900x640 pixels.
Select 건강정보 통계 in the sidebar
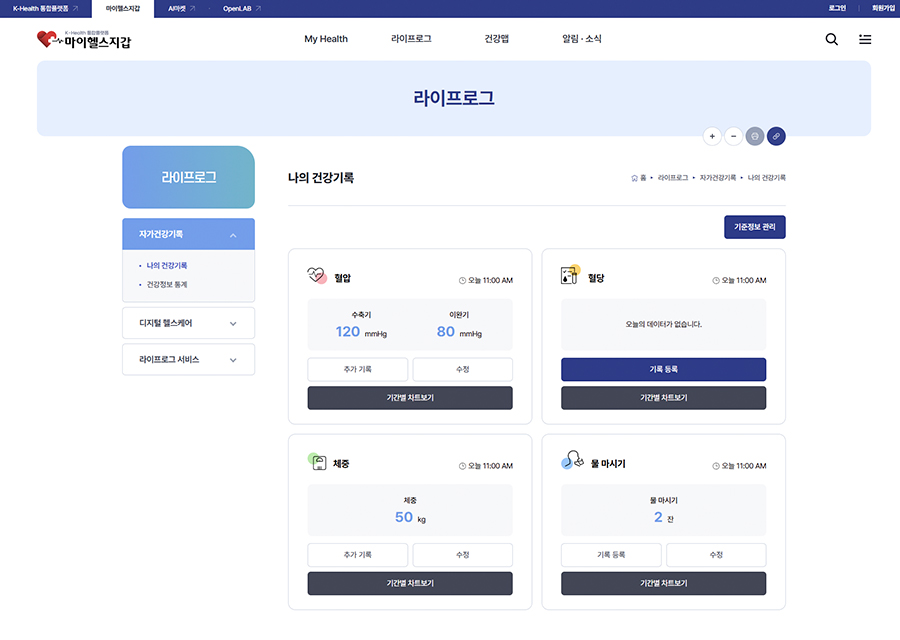[x=167, y=283]
